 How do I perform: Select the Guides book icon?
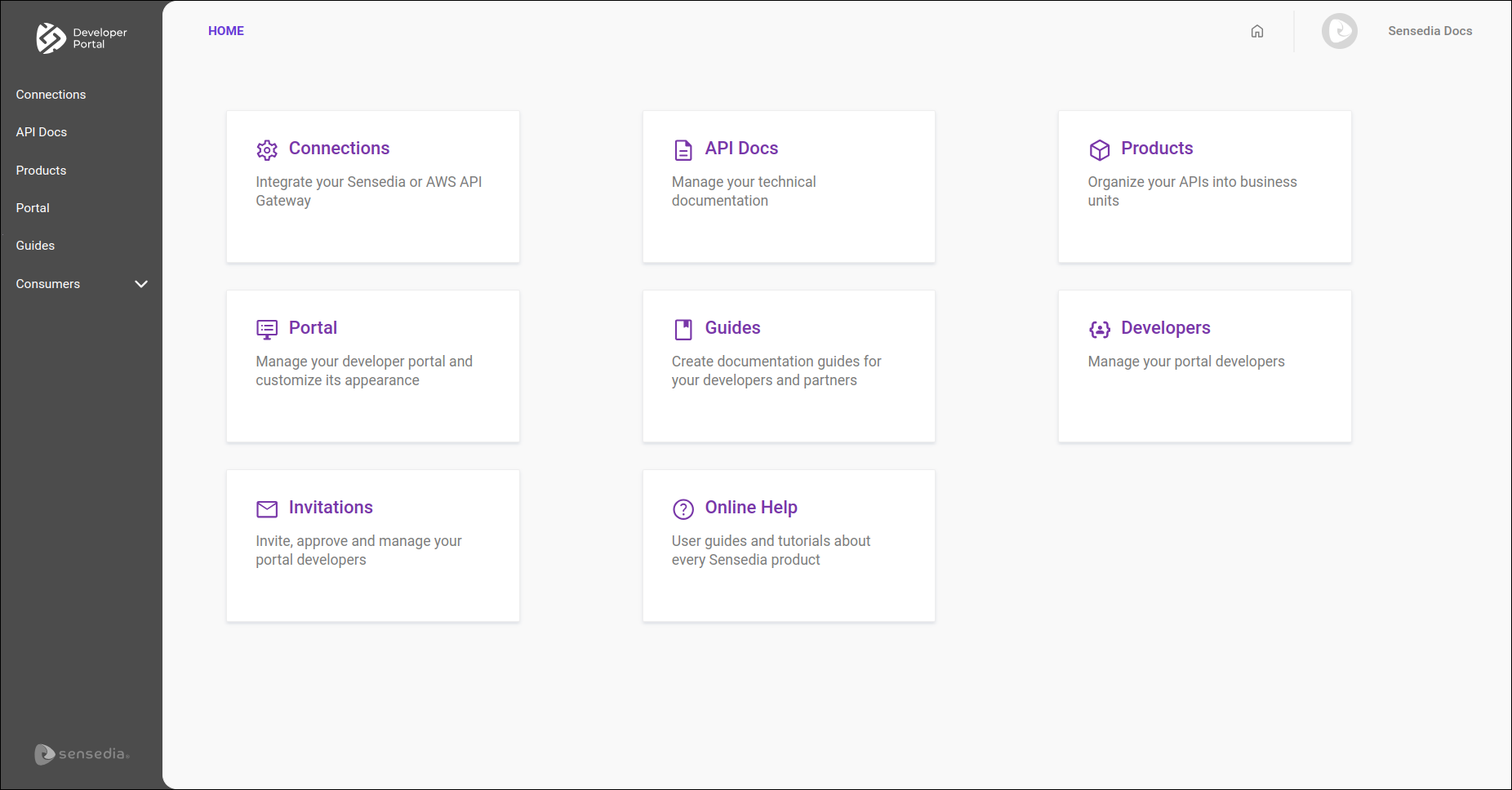[683, 330]
